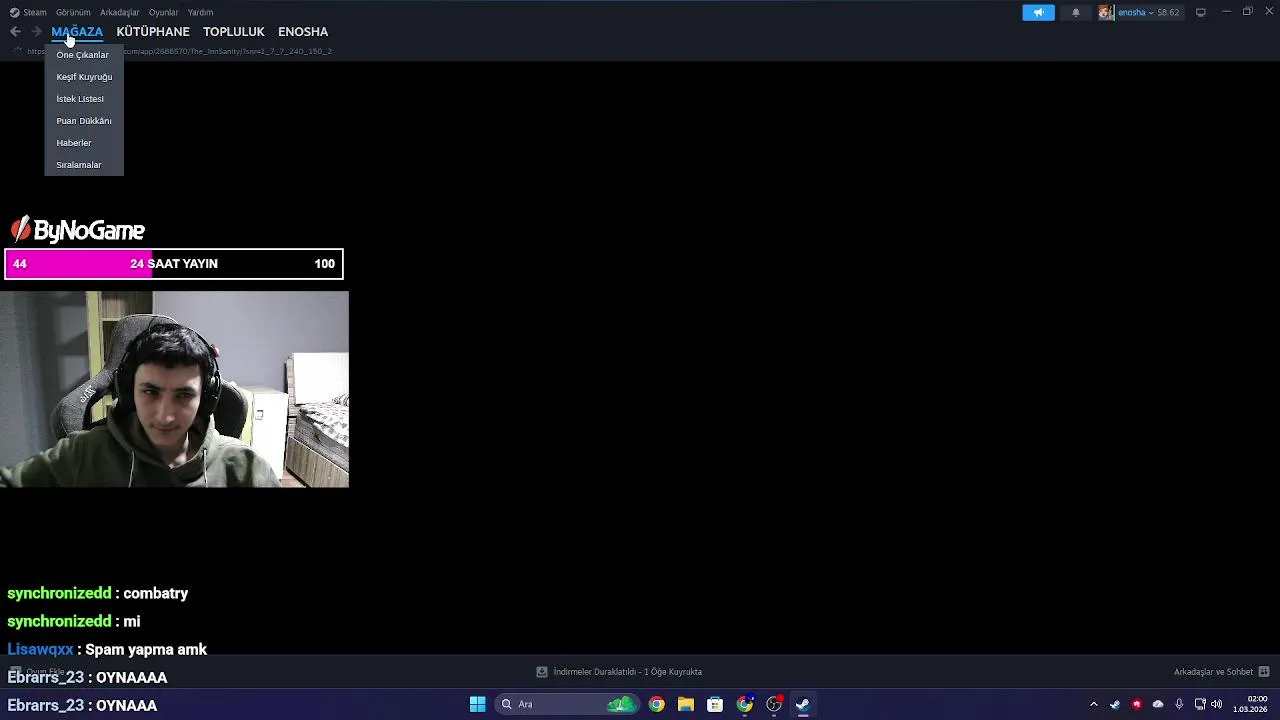1280x720 pixels.
Task: Click the webcam video overlay
Action: tap(174, 389)
